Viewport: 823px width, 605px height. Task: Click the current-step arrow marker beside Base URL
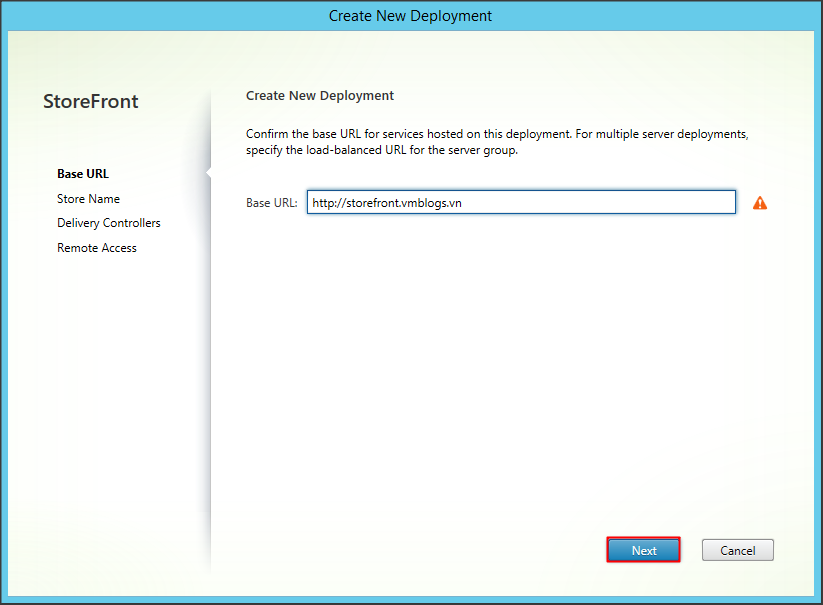pos(208,174)
